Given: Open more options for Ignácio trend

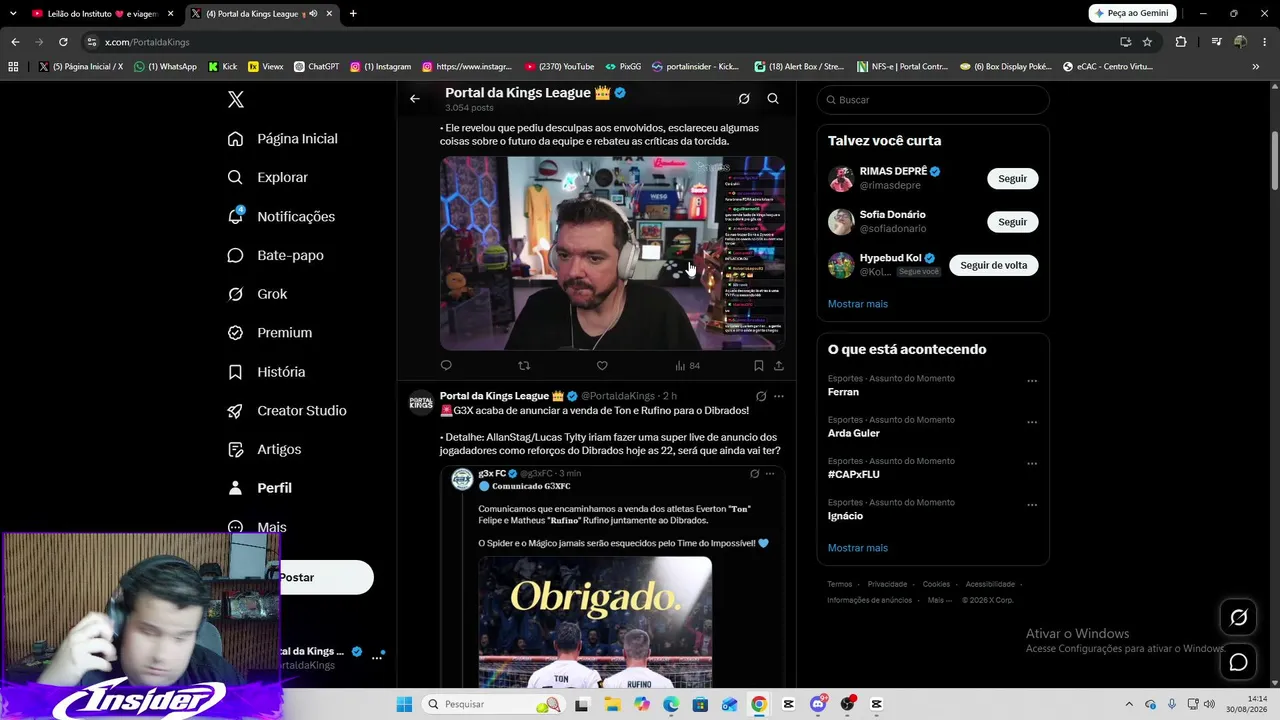Looking at the screenshot, I should pos(1032,504).
